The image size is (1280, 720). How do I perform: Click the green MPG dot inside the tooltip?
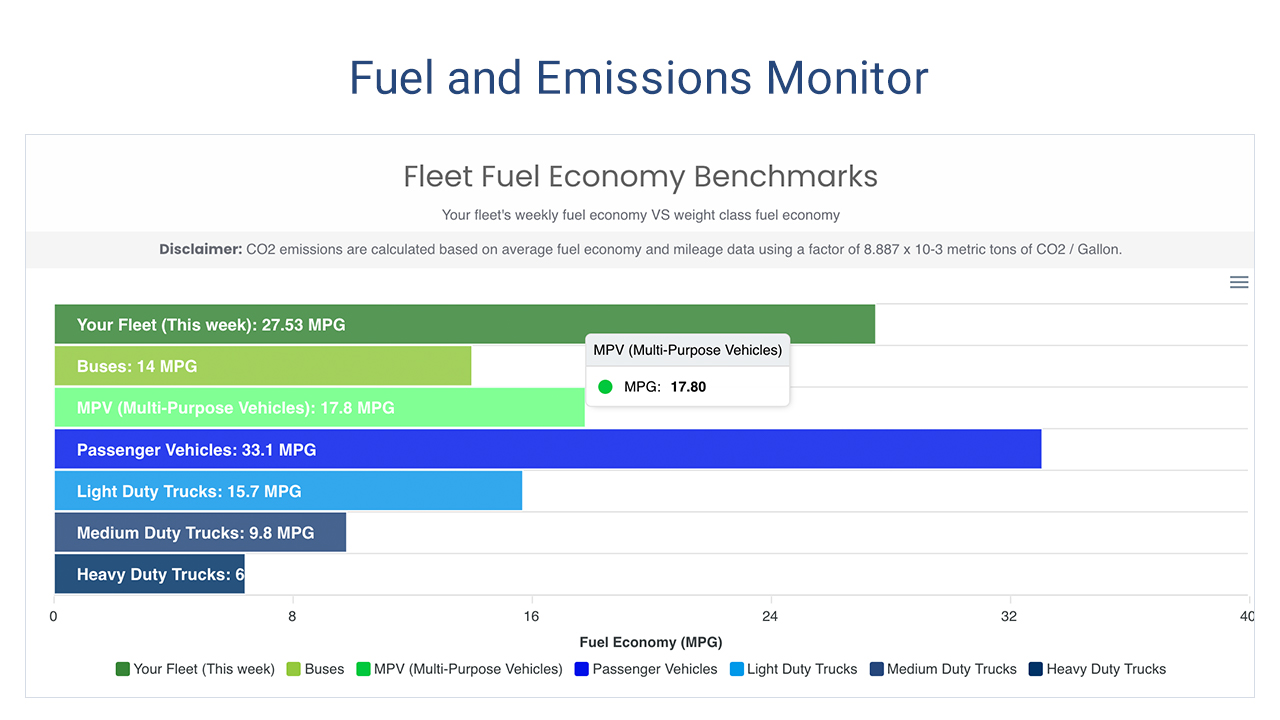click(x=605, y=386)
